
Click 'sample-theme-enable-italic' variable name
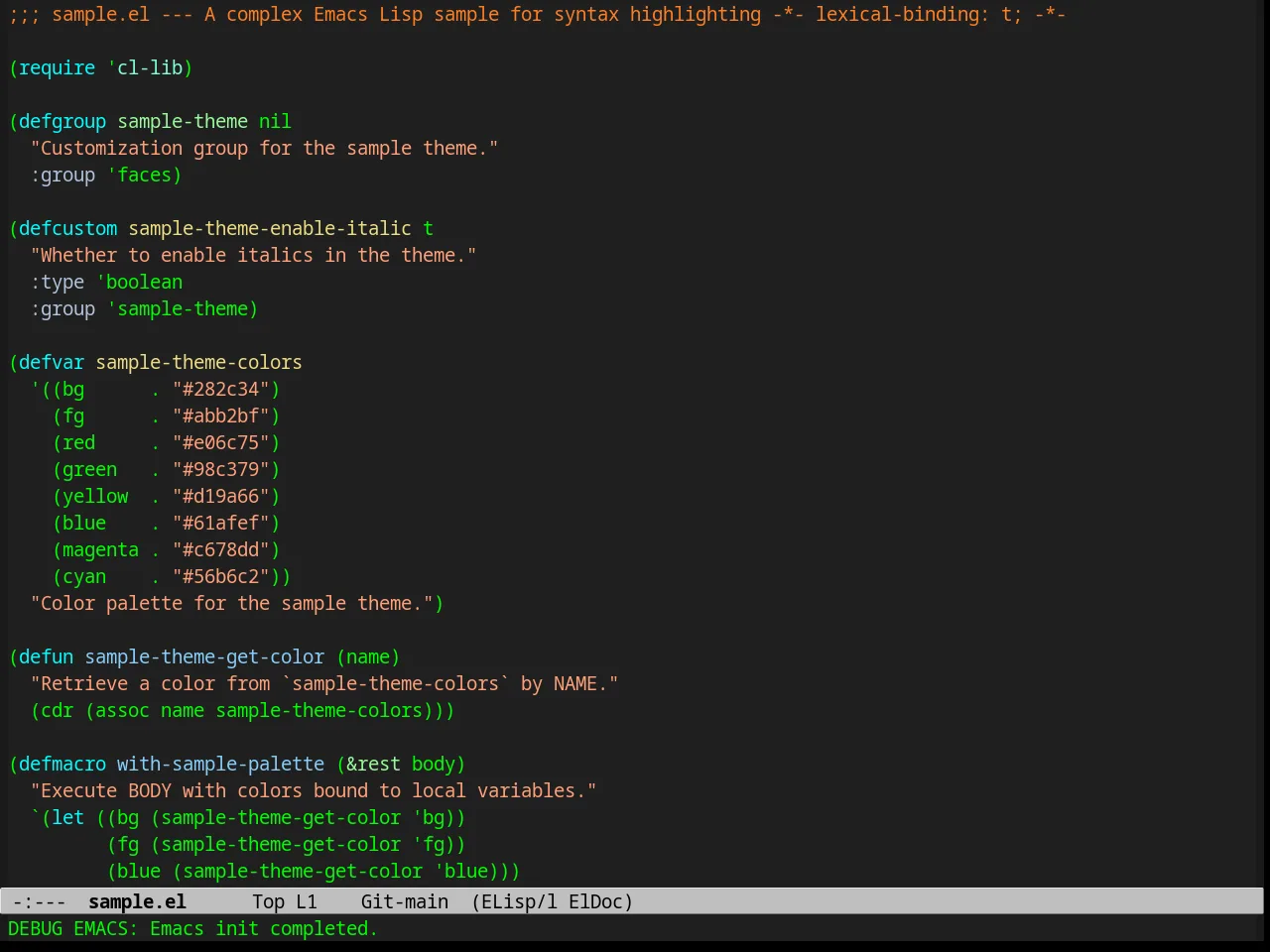click(270, 228)
